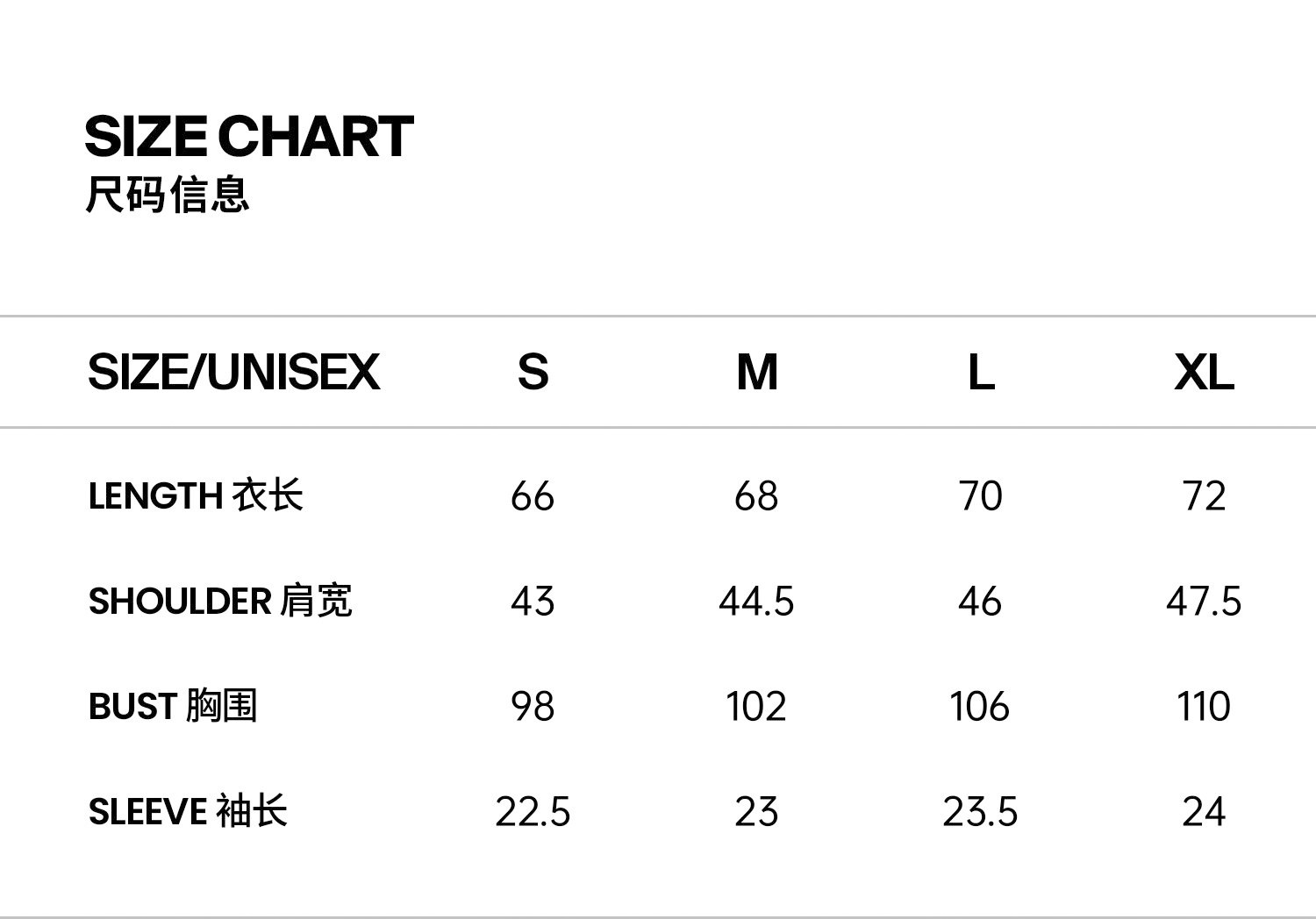The height and width of the screenshot is (919, 1316).
Task: Click the SIZE CHART heading
Action: pyautogui.click(x=249, y=137)
